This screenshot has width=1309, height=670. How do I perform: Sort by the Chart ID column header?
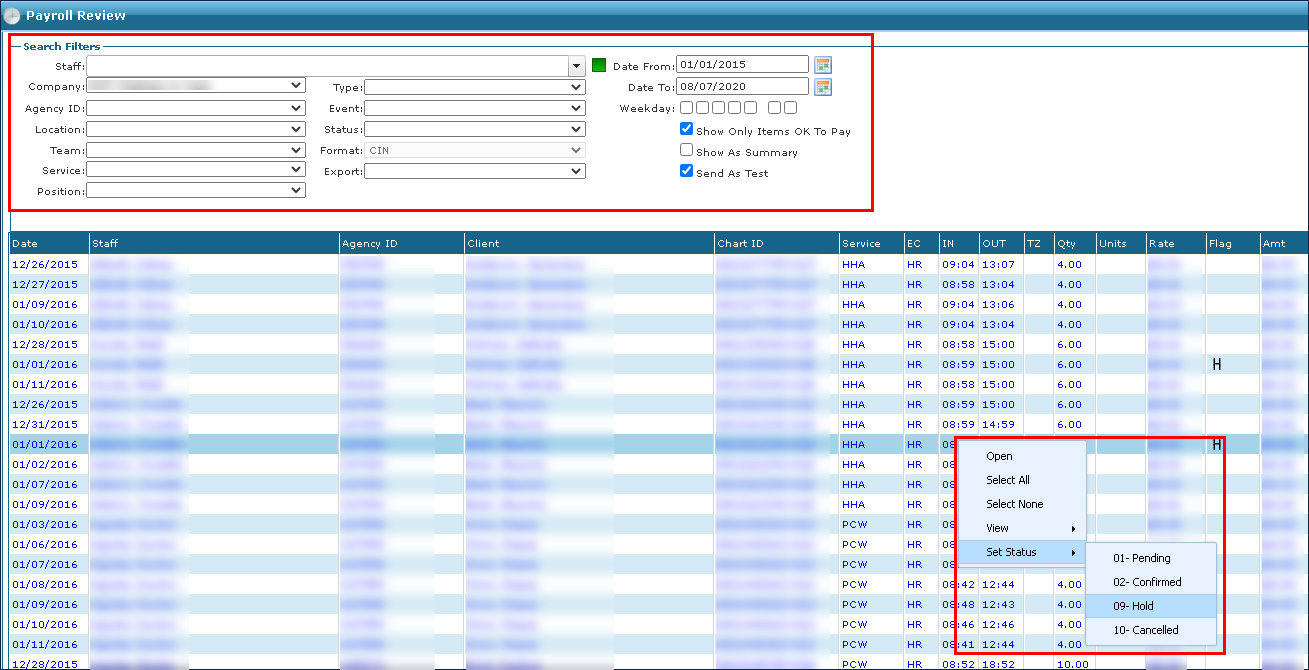click(740, 243)
